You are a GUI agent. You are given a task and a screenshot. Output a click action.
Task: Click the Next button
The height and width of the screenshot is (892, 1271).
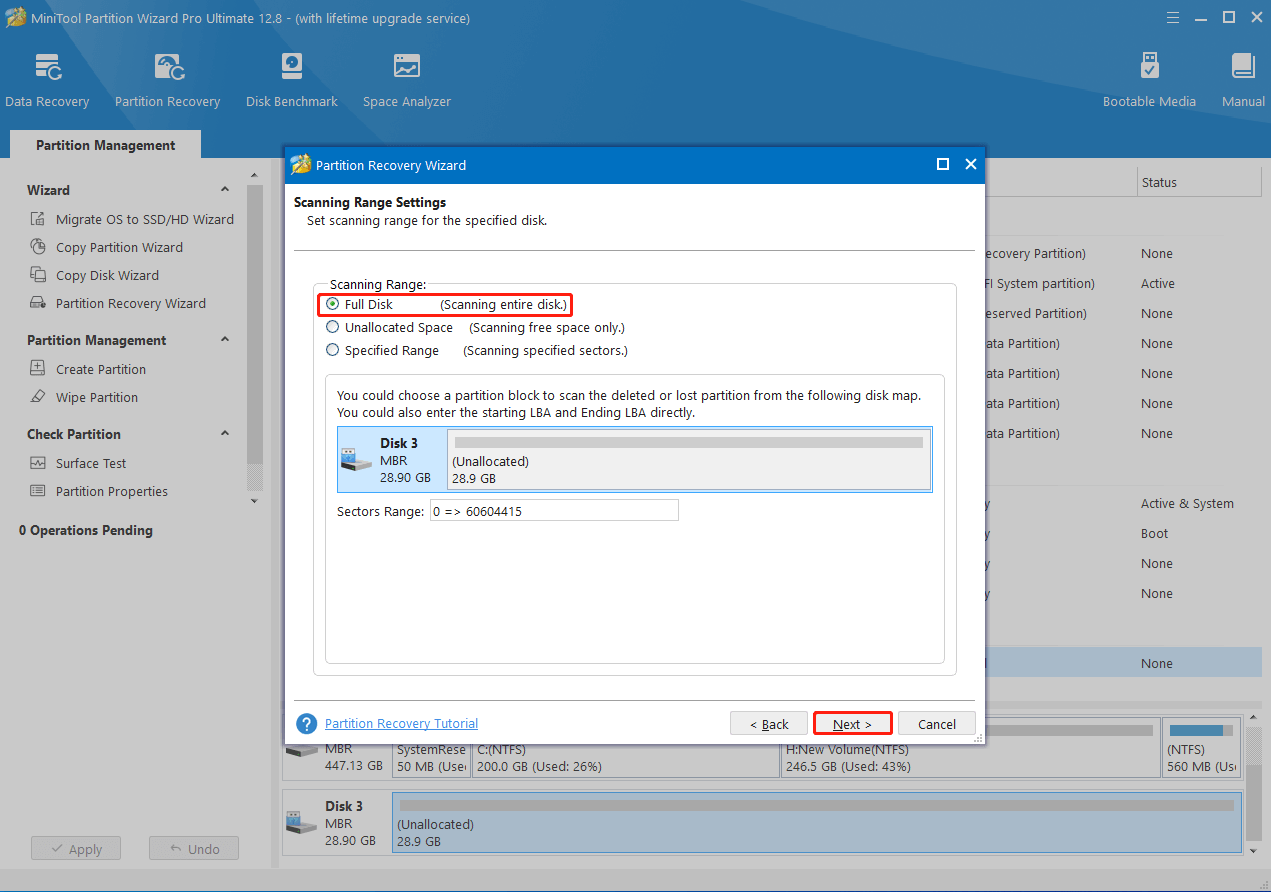[x=852, y=724]
